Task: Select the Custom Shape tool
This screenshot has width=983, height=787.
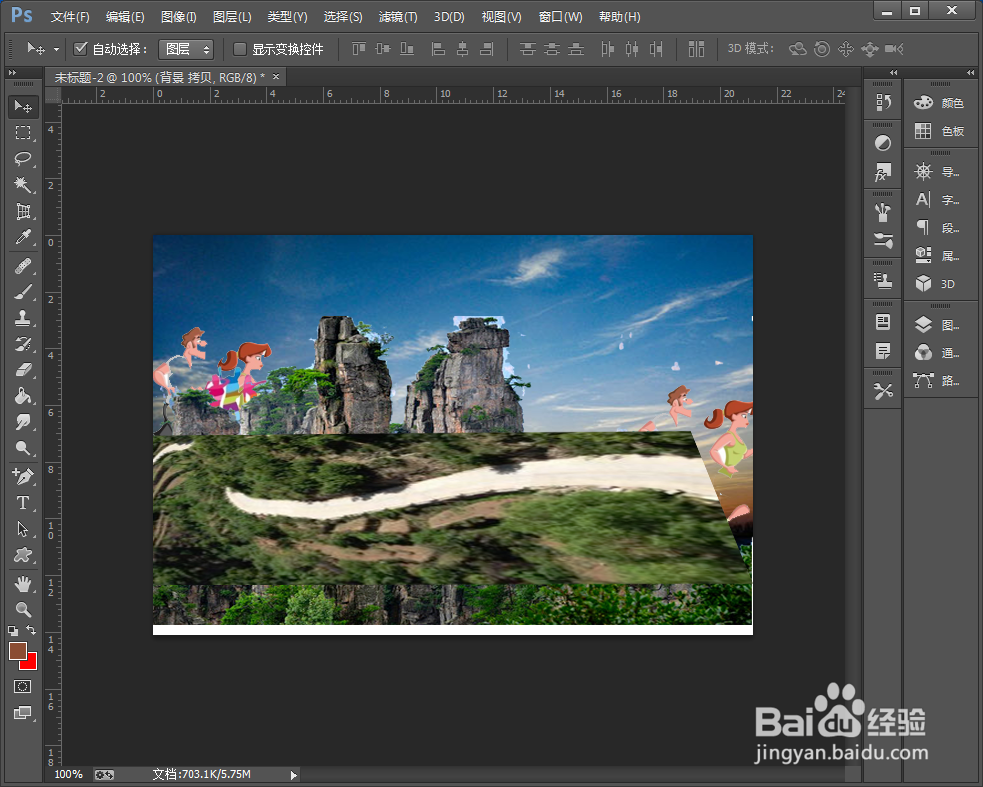Action: (23, 555)
